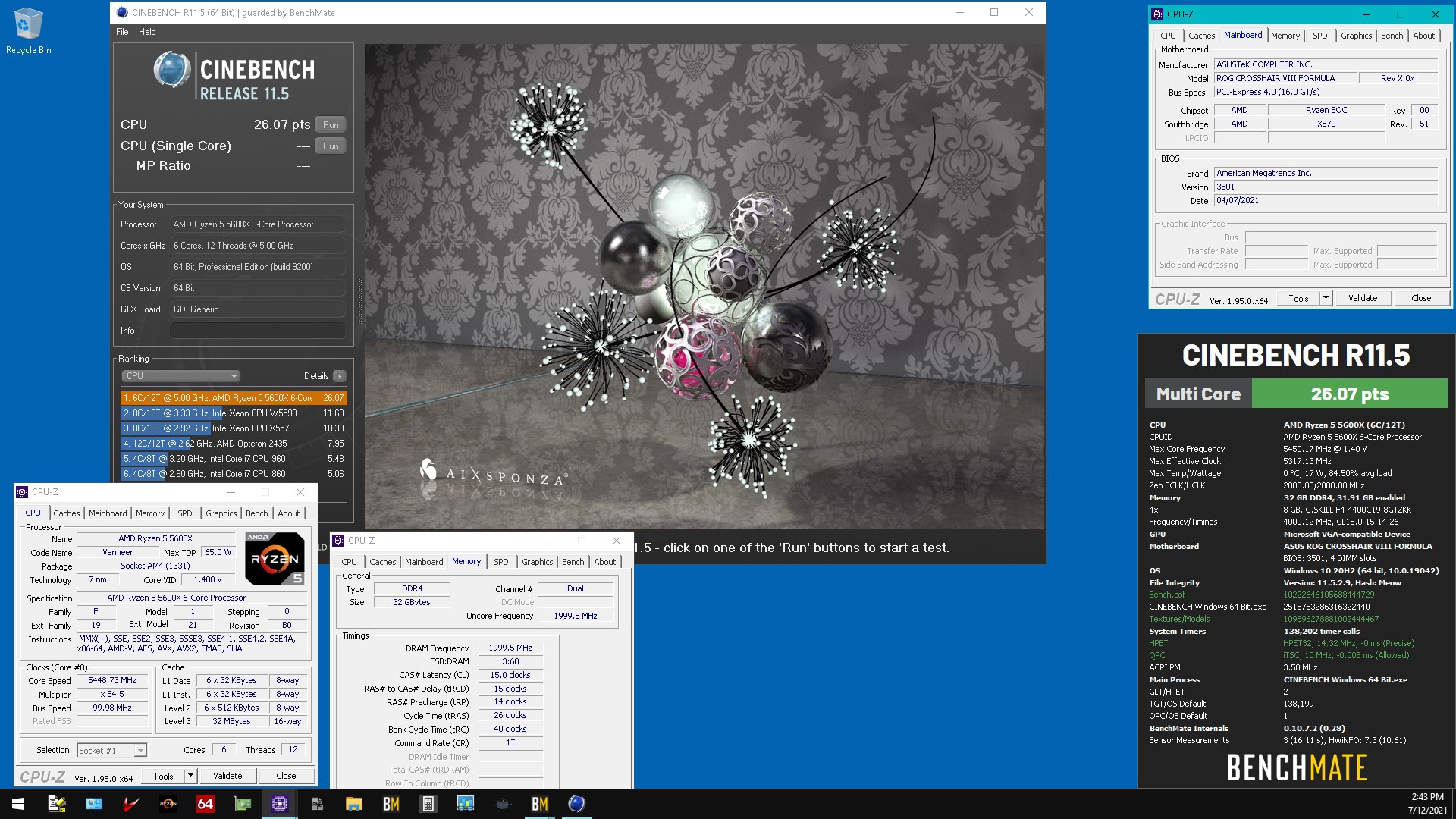The width and height of the screenshot is (1456, 819).
Task: Click Tools button in CPU-Z CPU window
Action: coord(163,776)
